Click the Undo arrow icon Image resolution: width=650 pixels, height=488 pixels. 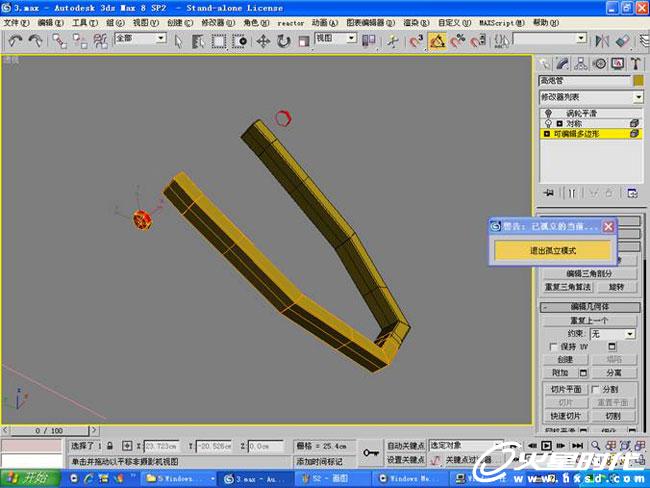point(15,41)
